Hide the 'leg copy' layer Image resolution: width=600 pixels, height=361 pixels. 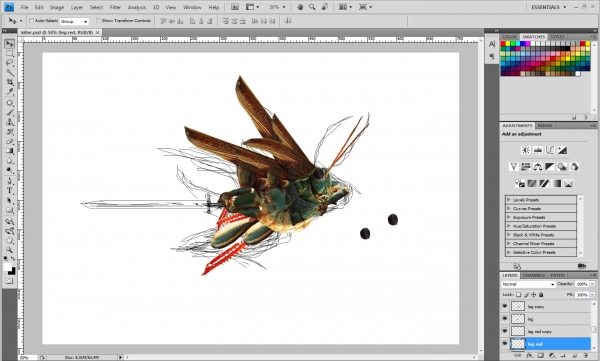[505, 306]
